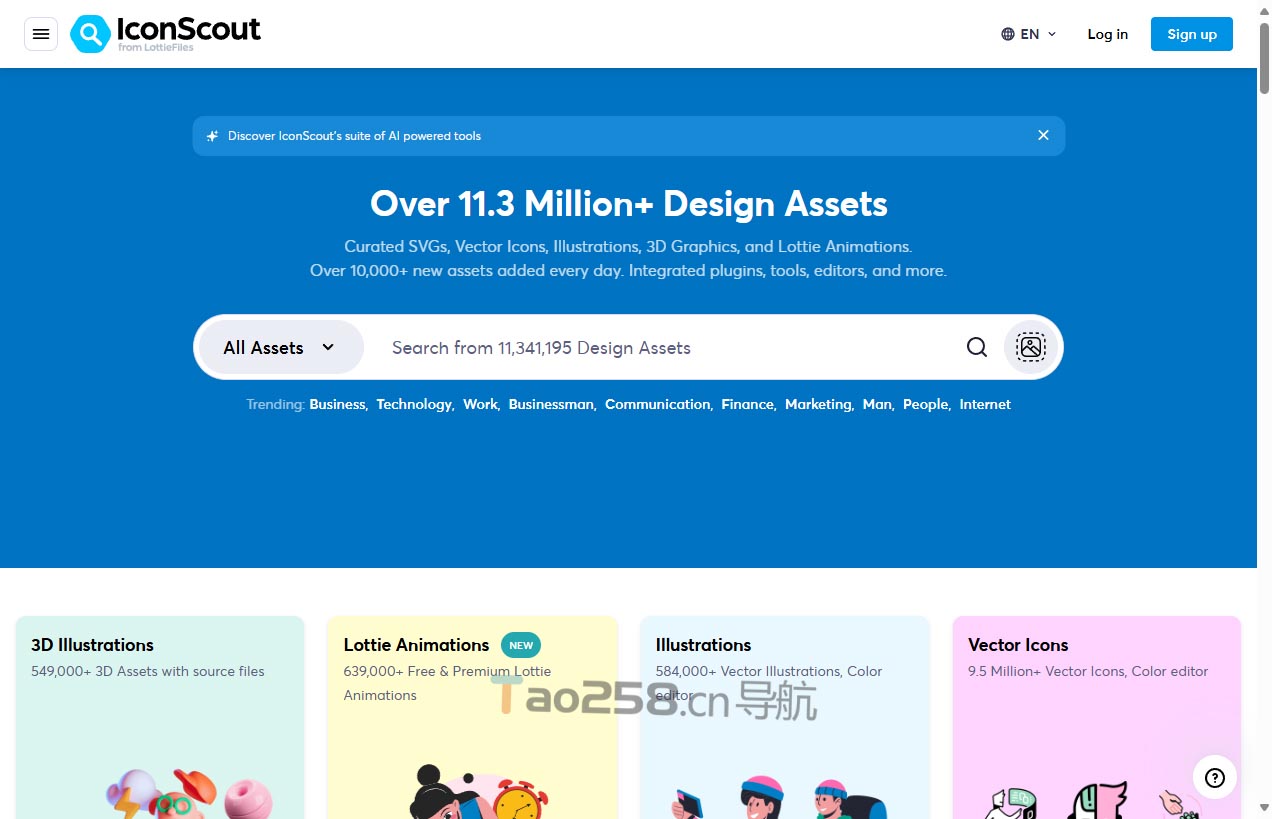This screenshot has height=819, width=1272.
Task: Select trending tag Internet
Action: (x=985, y=404)
